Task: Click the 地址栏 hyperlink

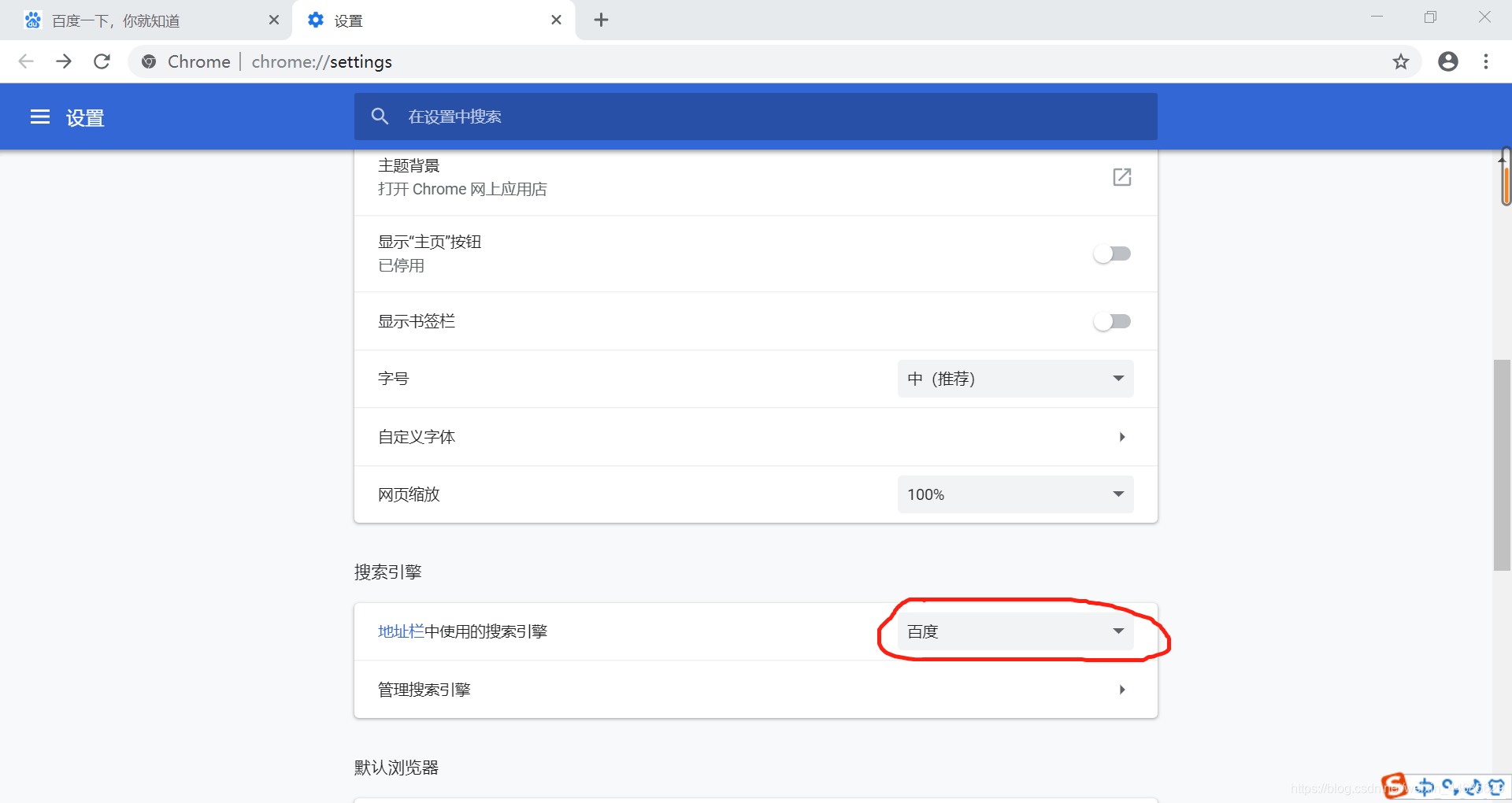Action: tap(401, 631)
